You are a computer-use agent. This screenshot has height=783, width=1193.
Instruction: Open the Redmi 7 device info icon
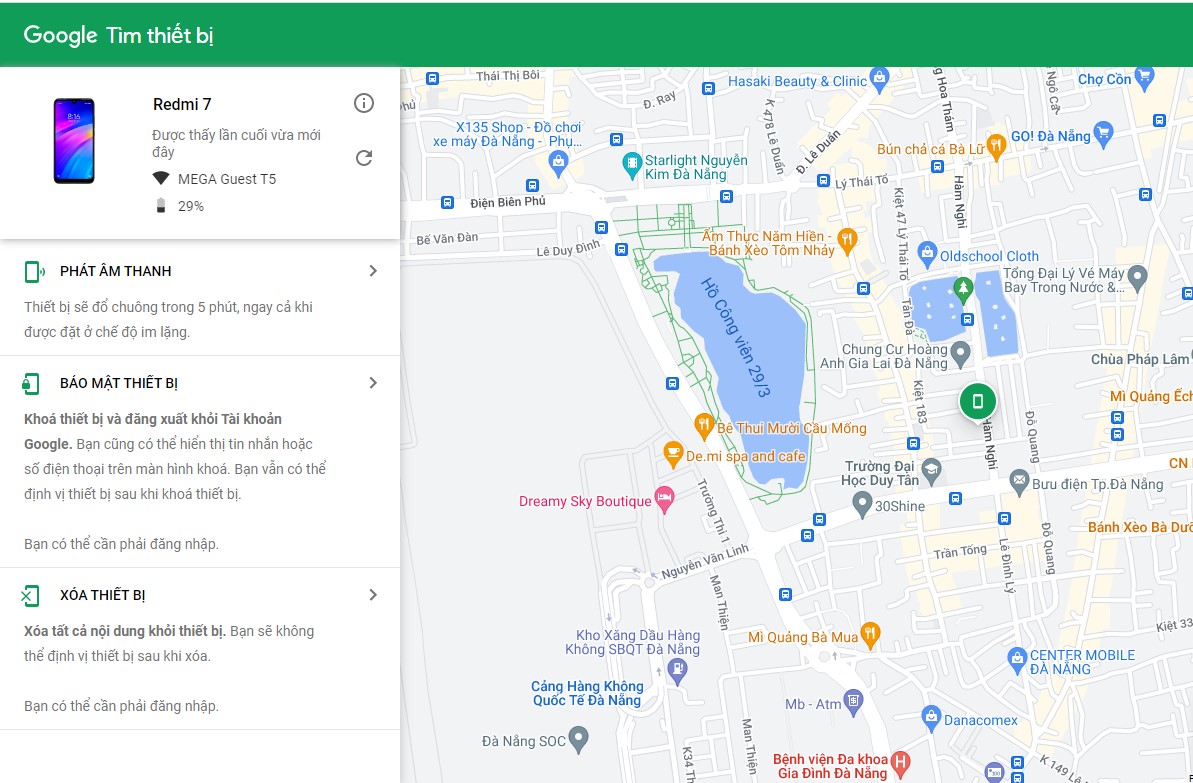click(x=364, y=103)
